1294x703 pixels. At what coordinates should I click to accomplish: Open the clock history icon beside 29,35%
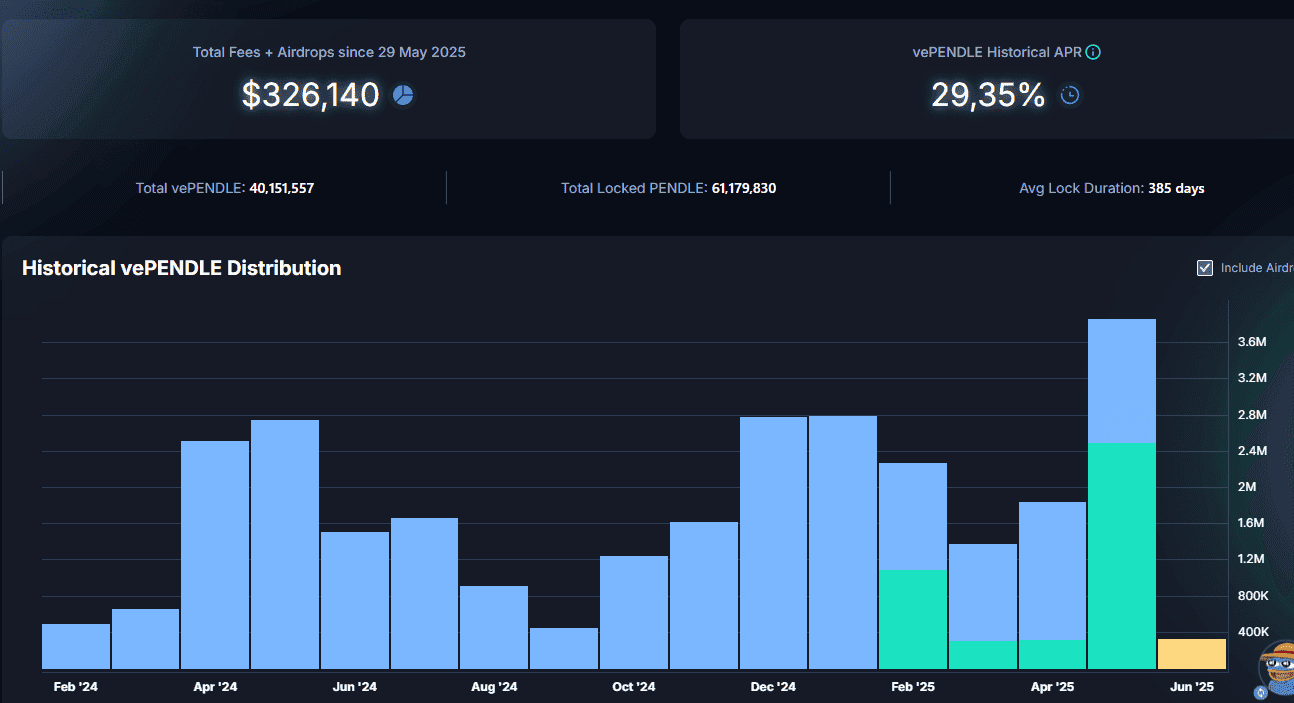[x=1069, y=95]
